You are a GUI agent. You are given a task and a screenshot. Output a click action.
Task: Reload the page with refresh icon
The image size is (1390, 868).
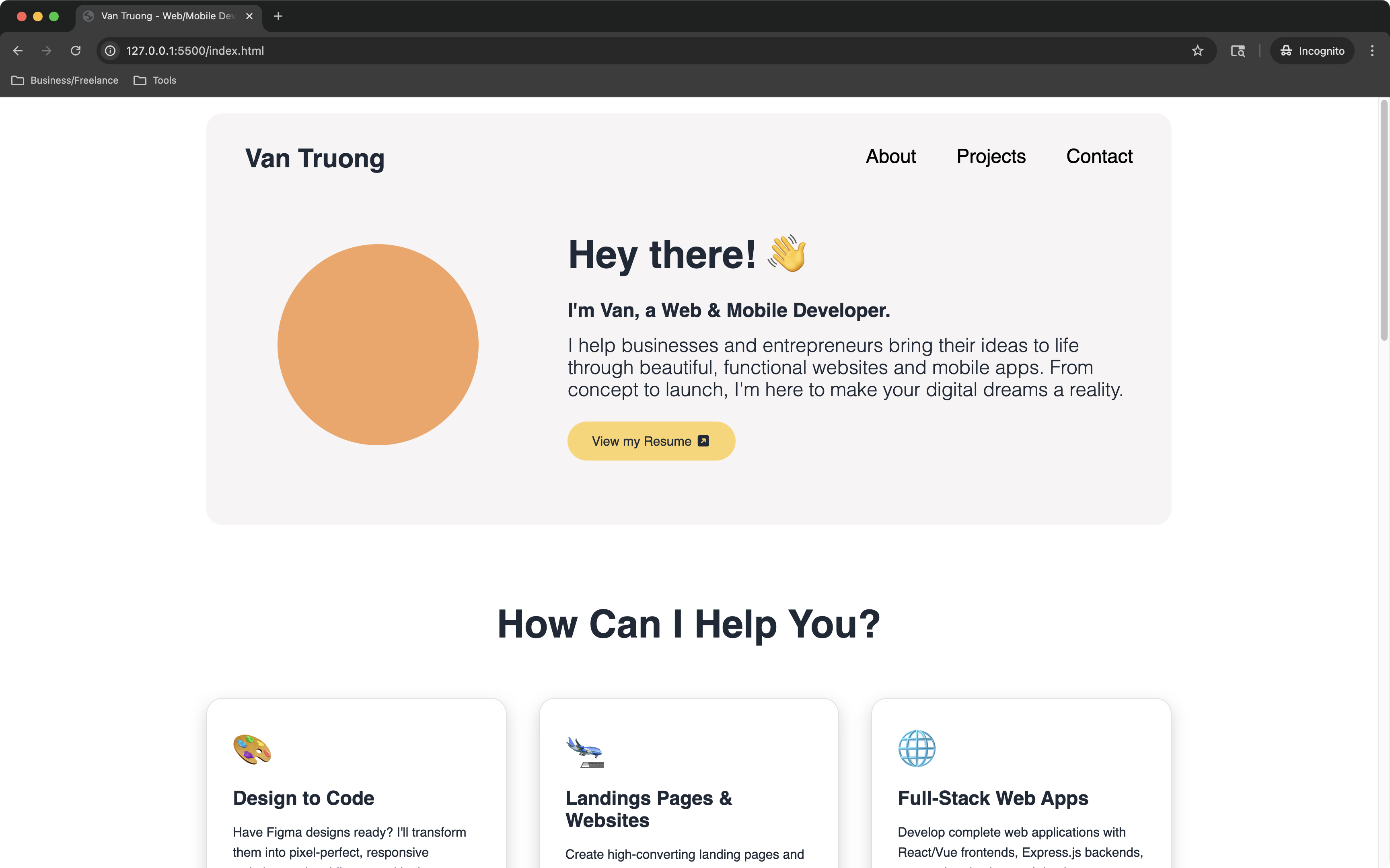(x=75, y=51)
